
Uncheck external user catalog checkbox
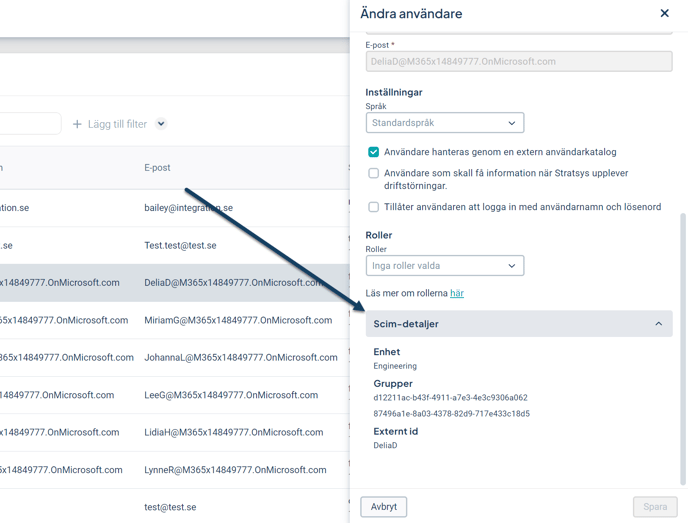pyautogui.click(x=373, y=152)
